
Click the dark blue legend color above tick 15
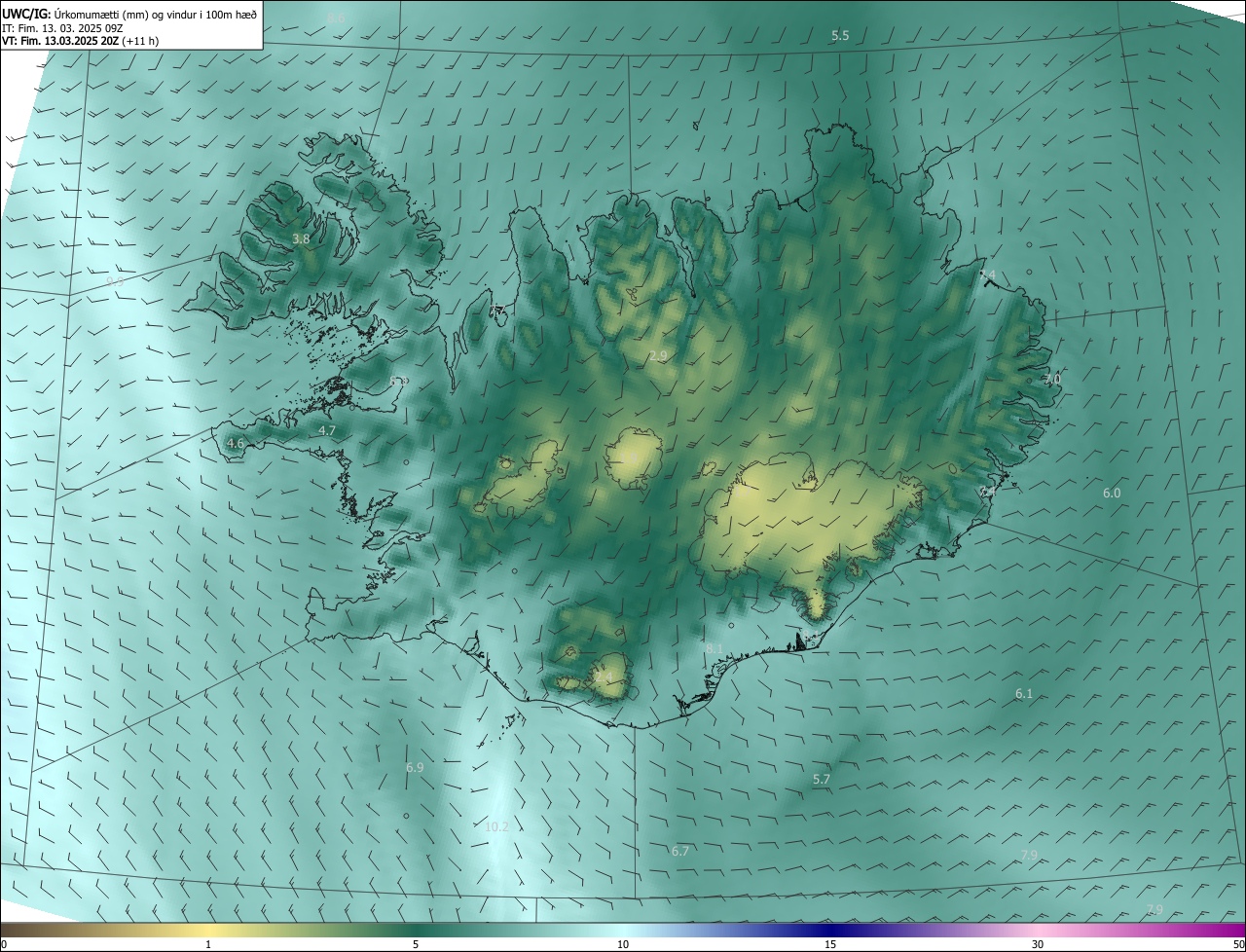pyautogui.click(x=830, y=930)
